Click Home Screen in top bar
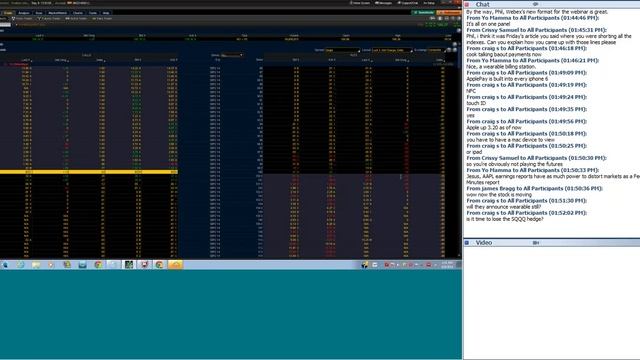Screen dimensions: 640x360 click(x=360, y=3)
